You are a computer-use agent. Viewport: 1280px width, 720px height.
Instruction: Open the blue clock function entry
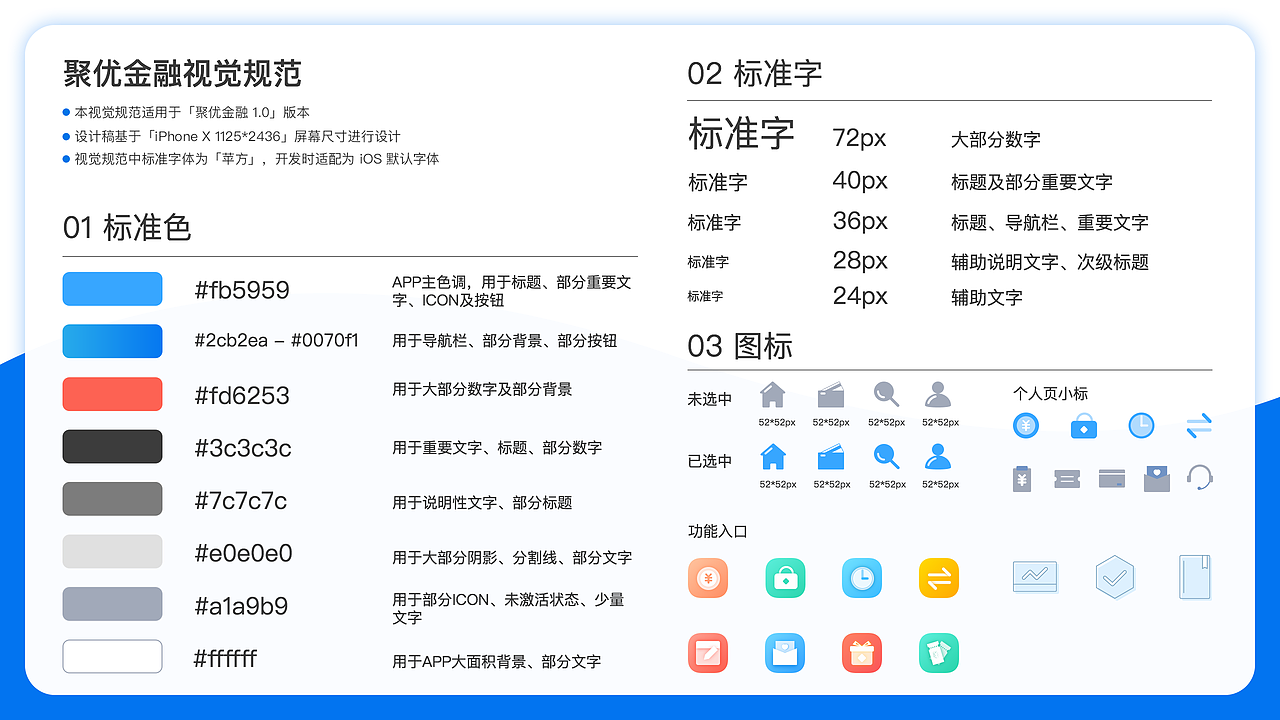click(x=862, y=578)
